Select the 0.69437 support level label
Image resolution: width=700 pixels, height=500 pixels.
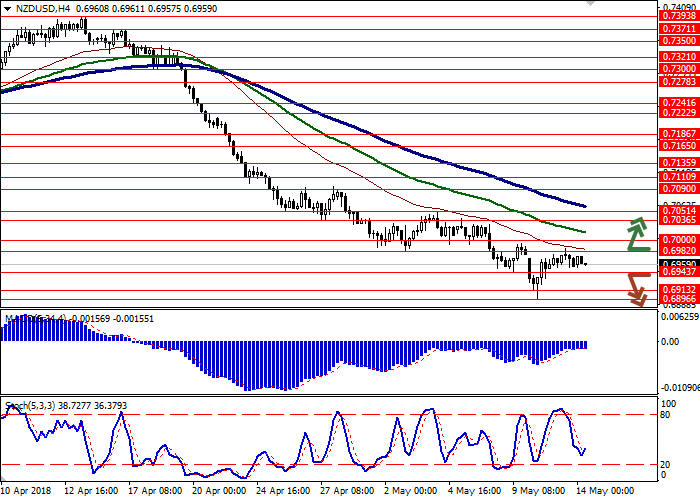(678, 272)
